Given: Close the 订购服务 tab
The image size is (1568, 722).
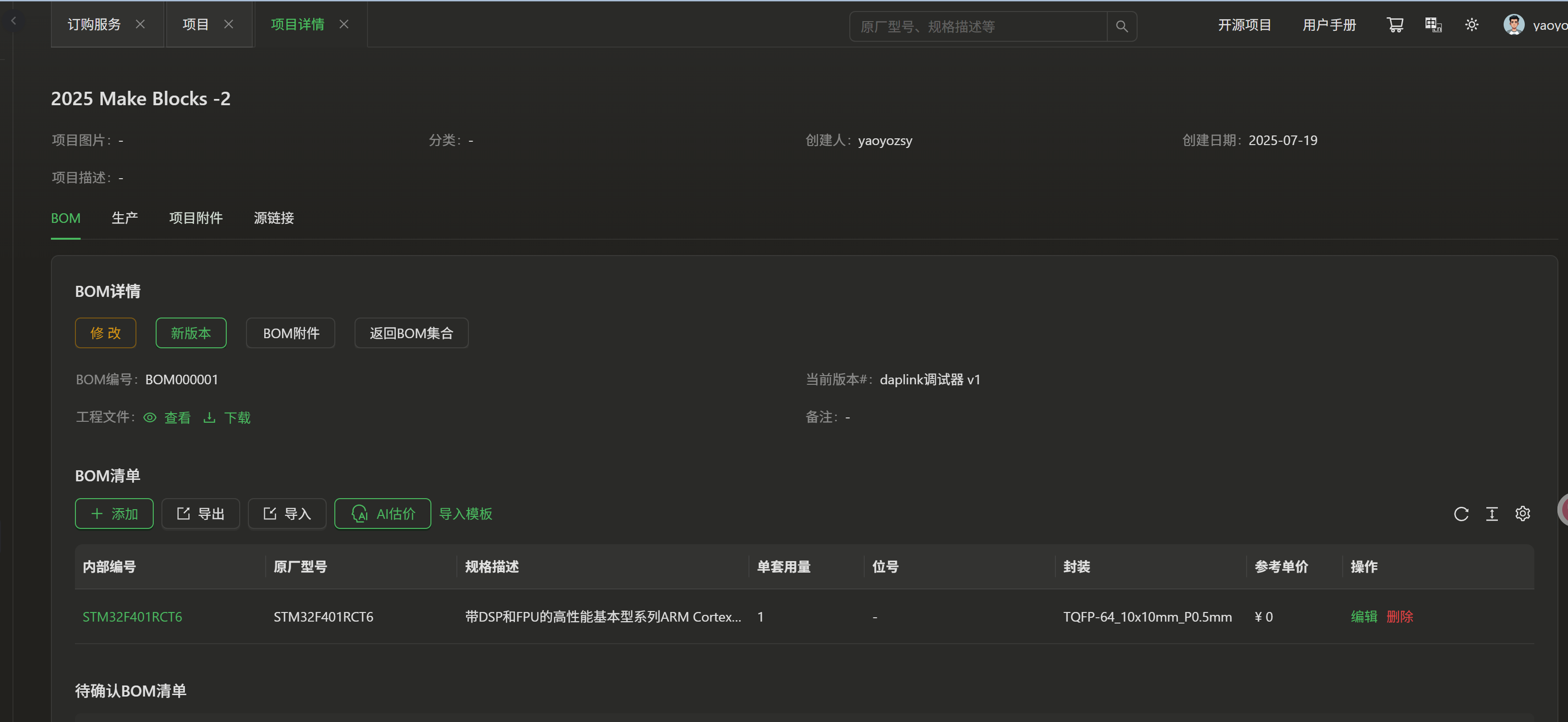Looking at the screenshot, I should (140, 24).
